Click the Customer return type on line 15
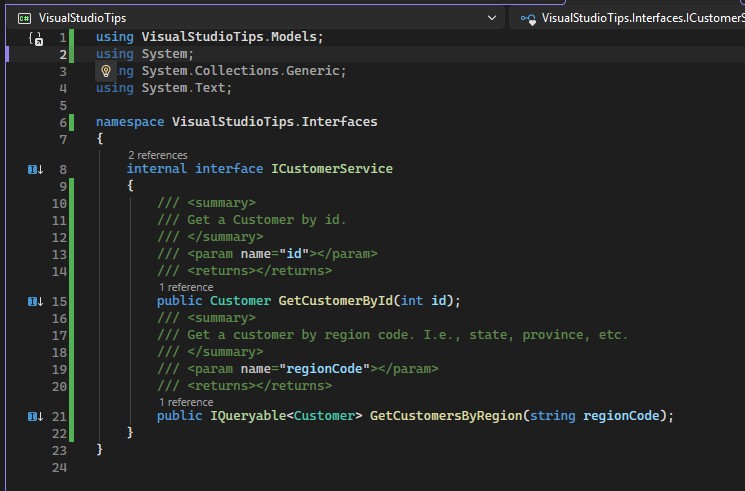Viewport: 745px width, 491px height. pyautogui.click(x=240, y=301)
